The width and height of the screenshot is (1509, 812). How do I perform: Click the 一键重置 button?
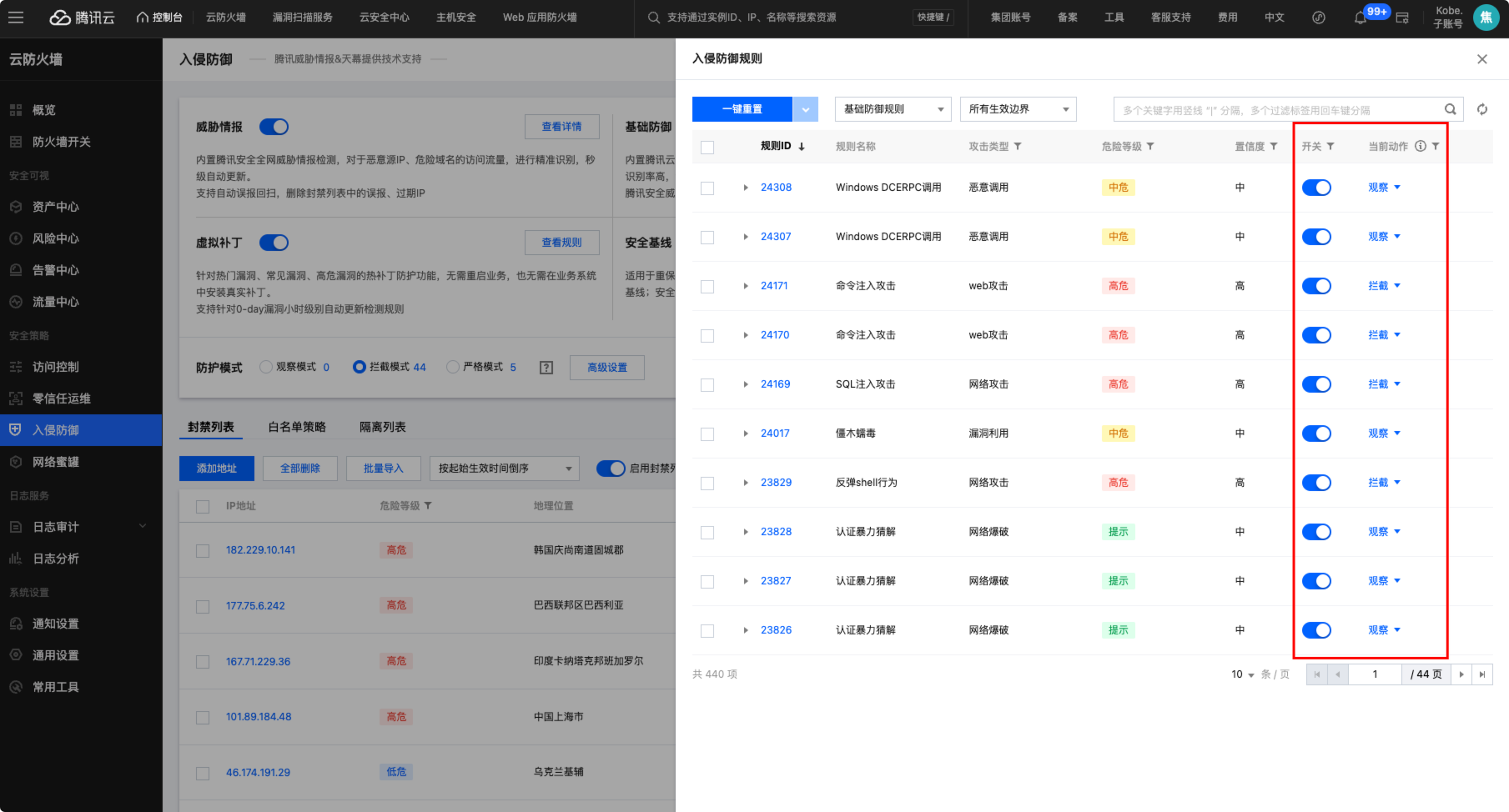742,109
